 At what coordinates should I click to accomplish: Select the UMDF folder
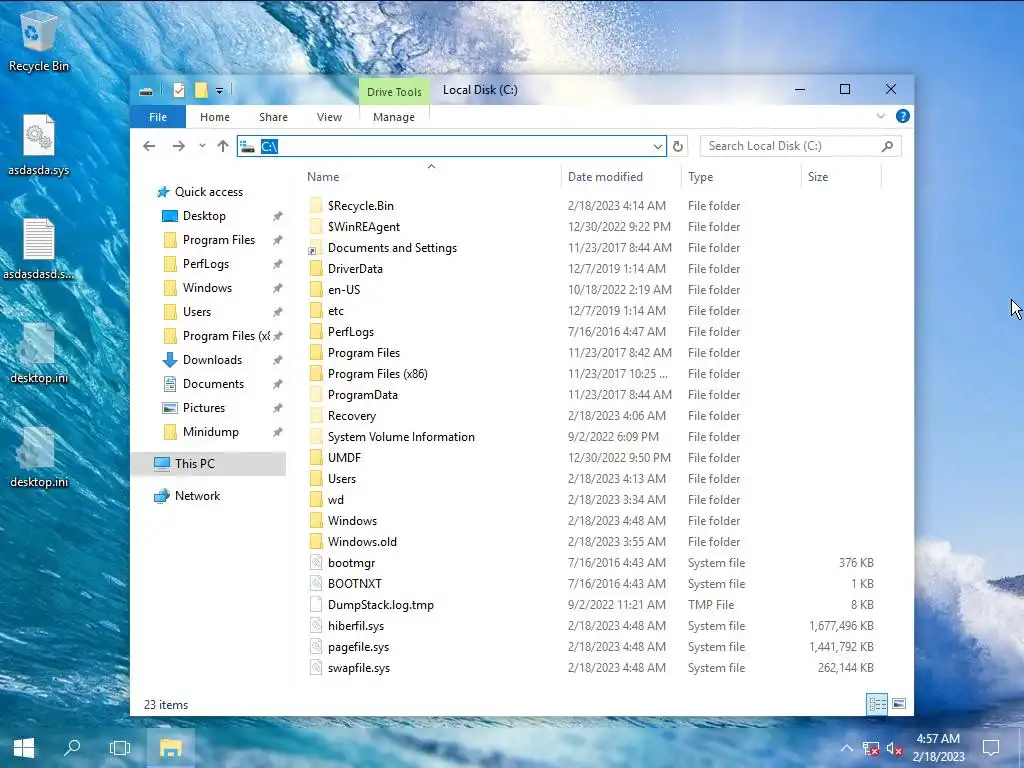[344, 458]
